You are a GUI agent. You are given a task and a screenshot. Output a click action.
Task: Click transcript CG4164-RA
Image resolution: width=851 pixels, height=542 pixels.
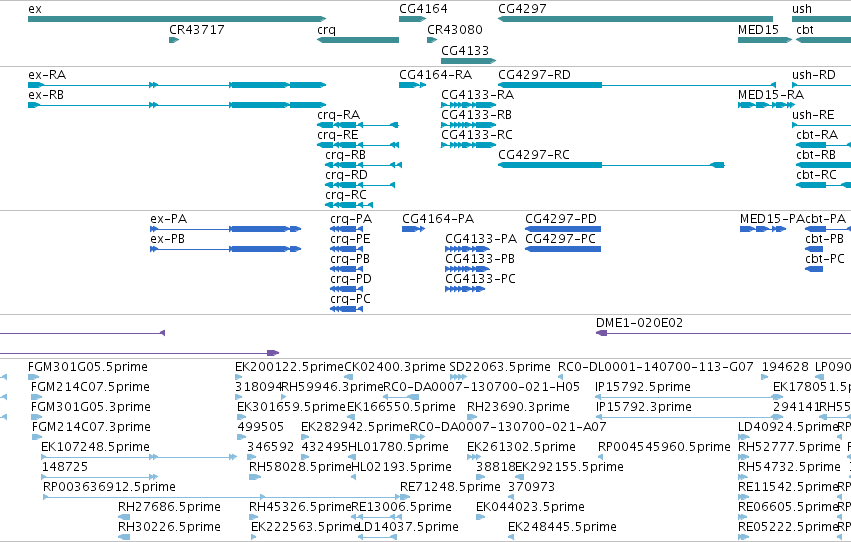[412, 85]
